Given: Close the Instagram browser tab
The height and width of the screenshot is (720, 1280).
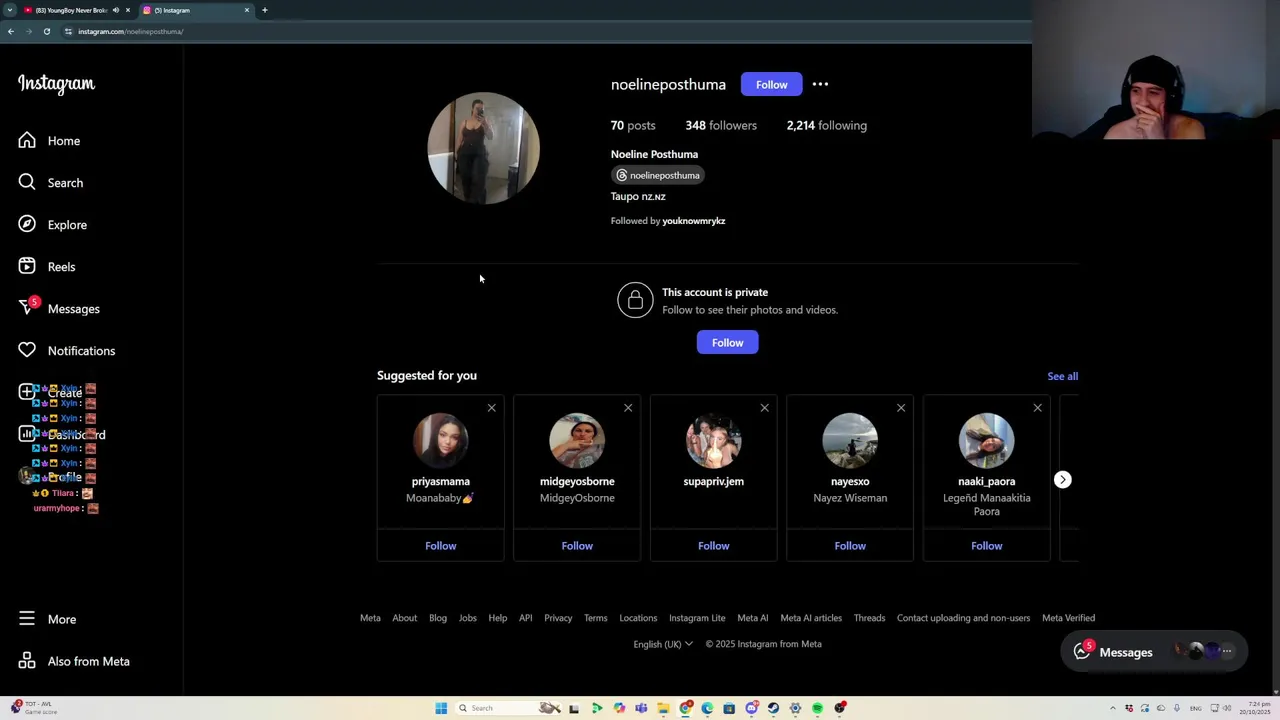Looking at the screenshot, I should coord(247,10).
